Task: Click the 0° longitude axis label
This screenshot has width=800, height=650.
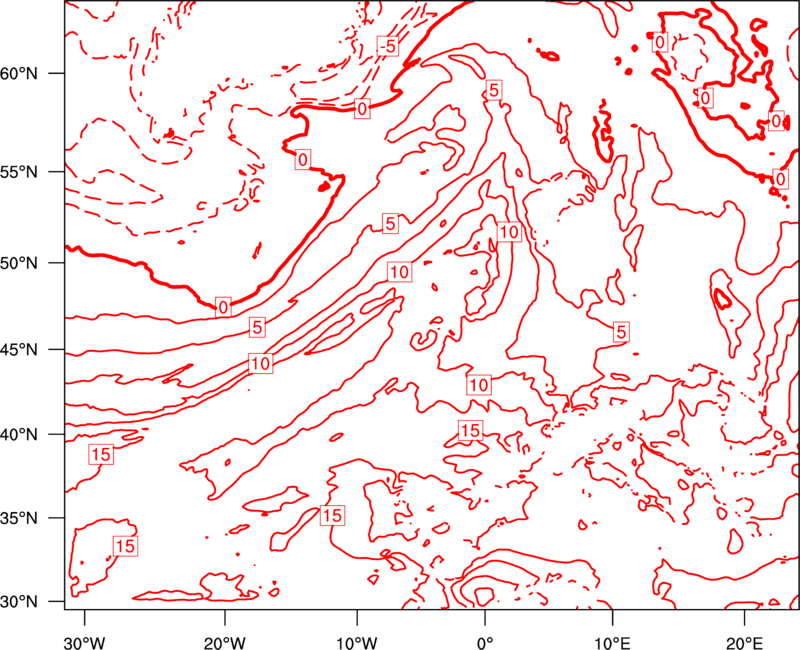Action: [x=485, y=643]
